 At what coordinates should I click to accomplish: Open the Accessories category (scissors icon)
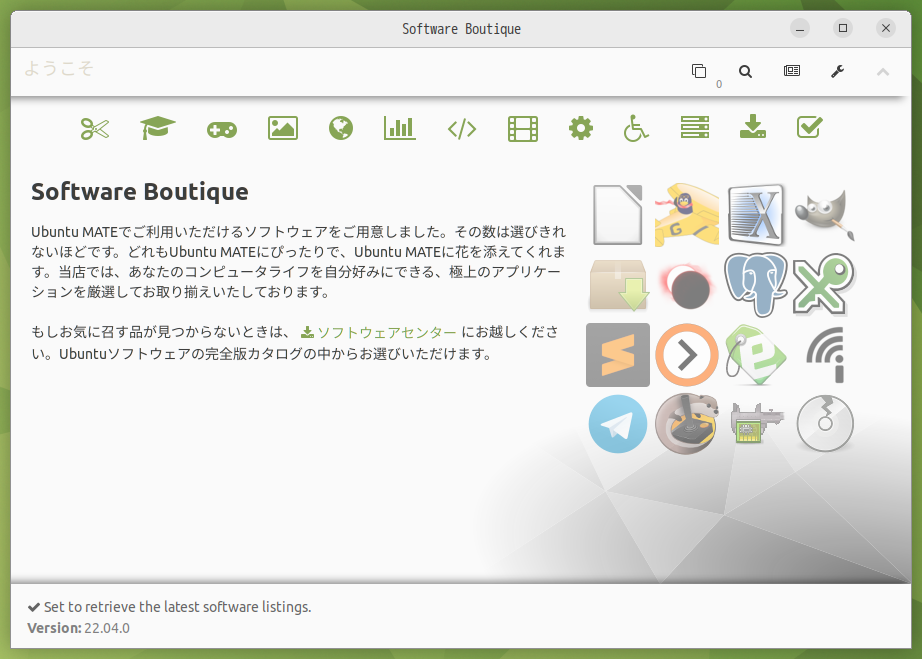click(95, 129)
